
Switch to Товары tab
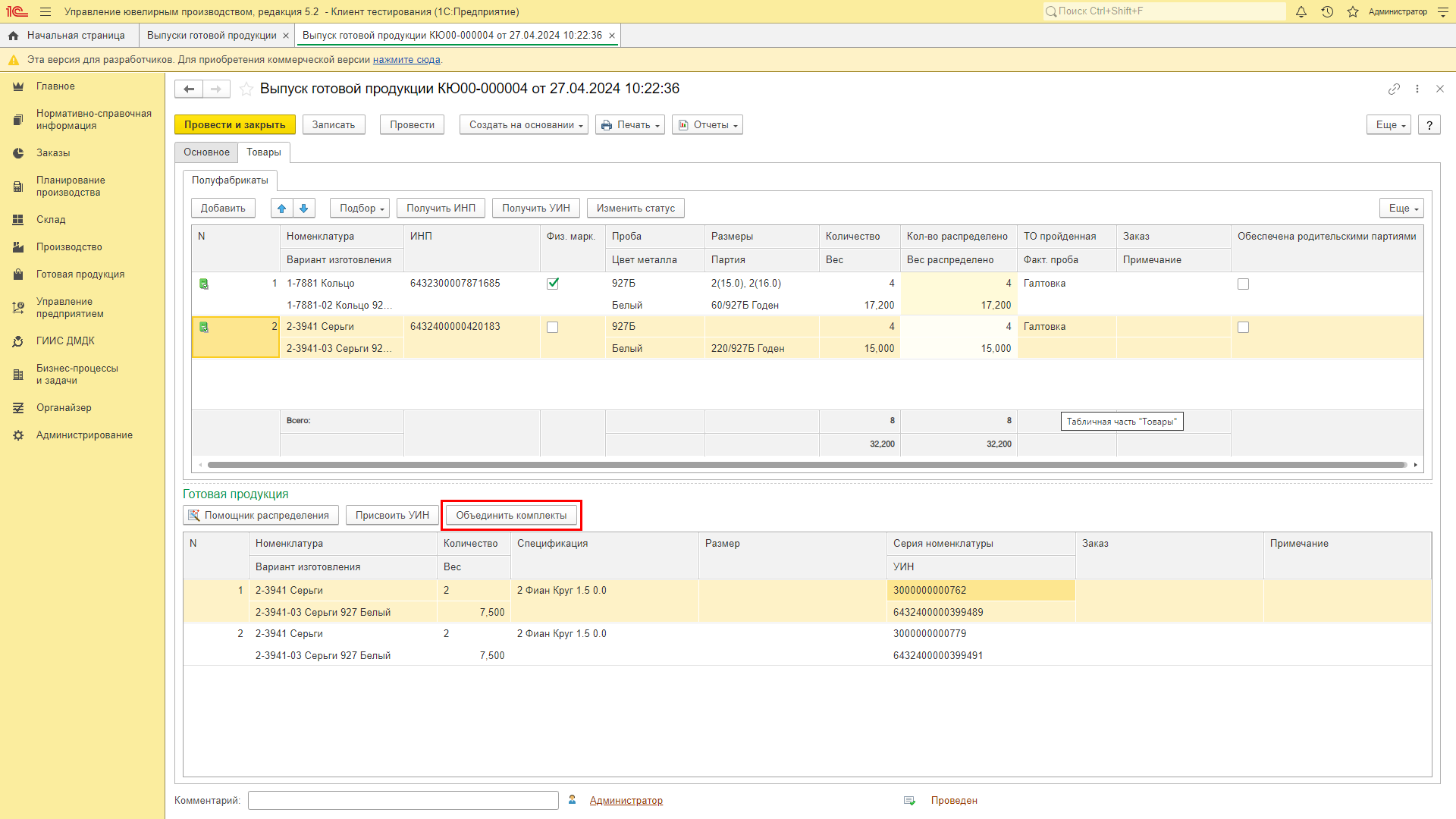[264, 152]
